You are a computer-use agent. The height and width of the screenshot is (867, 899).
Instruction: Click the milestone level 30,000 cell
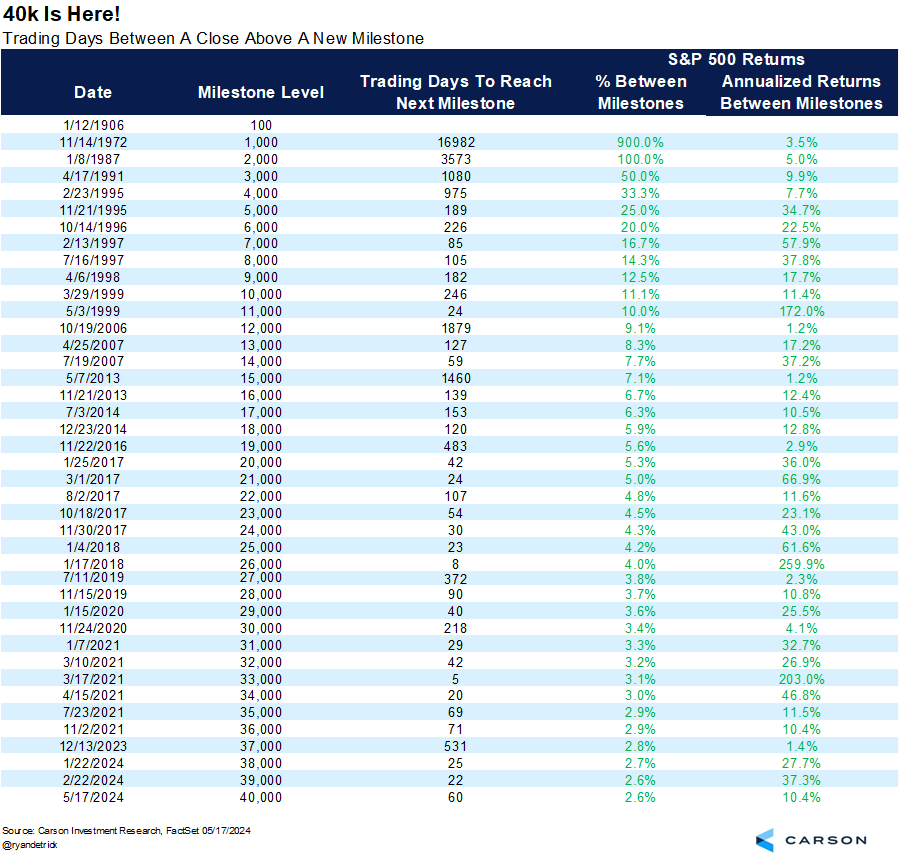pos(261,628)
